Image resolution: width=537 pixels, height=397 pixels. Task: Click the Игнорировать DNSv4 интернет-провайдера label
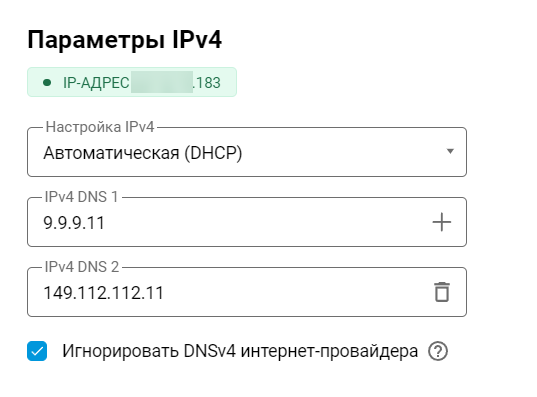pyautogui.click(x=240, y=351)
